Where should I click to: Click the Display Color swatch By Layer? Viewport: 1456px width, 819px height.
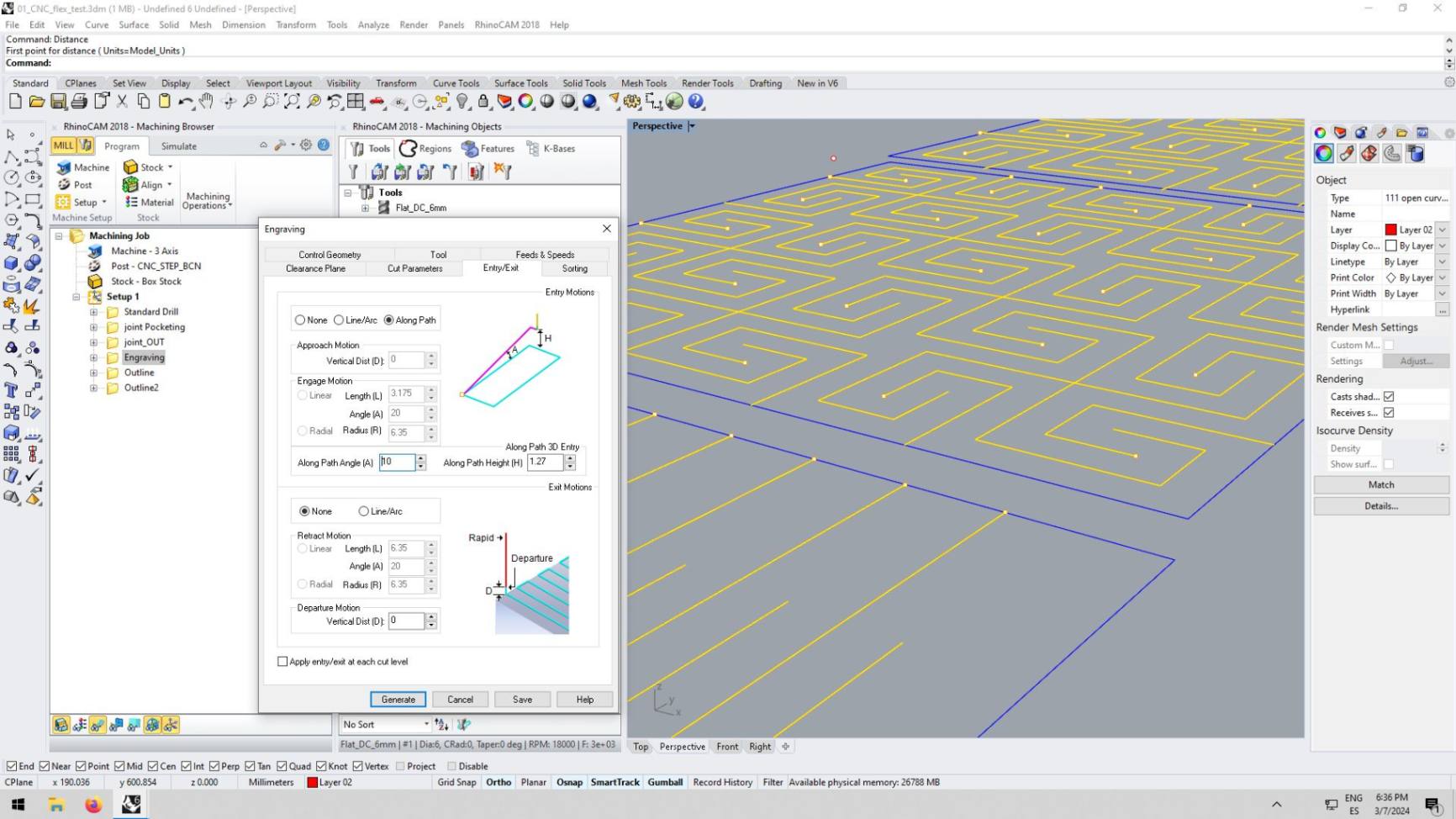pos(1391,246)
